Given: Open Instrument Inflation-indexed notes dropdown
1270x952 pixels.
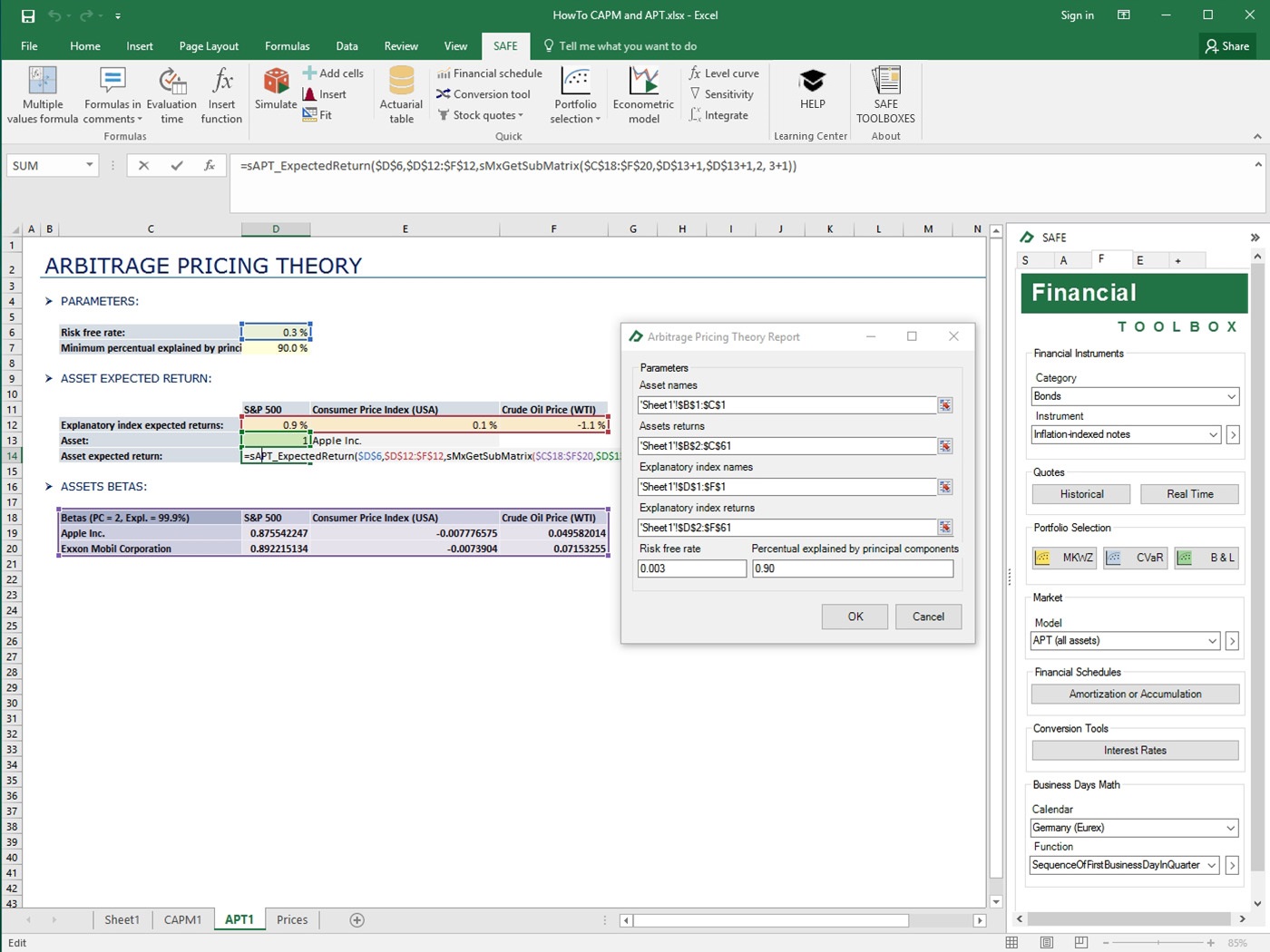Looking at the screenshot, I should (1213, 435).
